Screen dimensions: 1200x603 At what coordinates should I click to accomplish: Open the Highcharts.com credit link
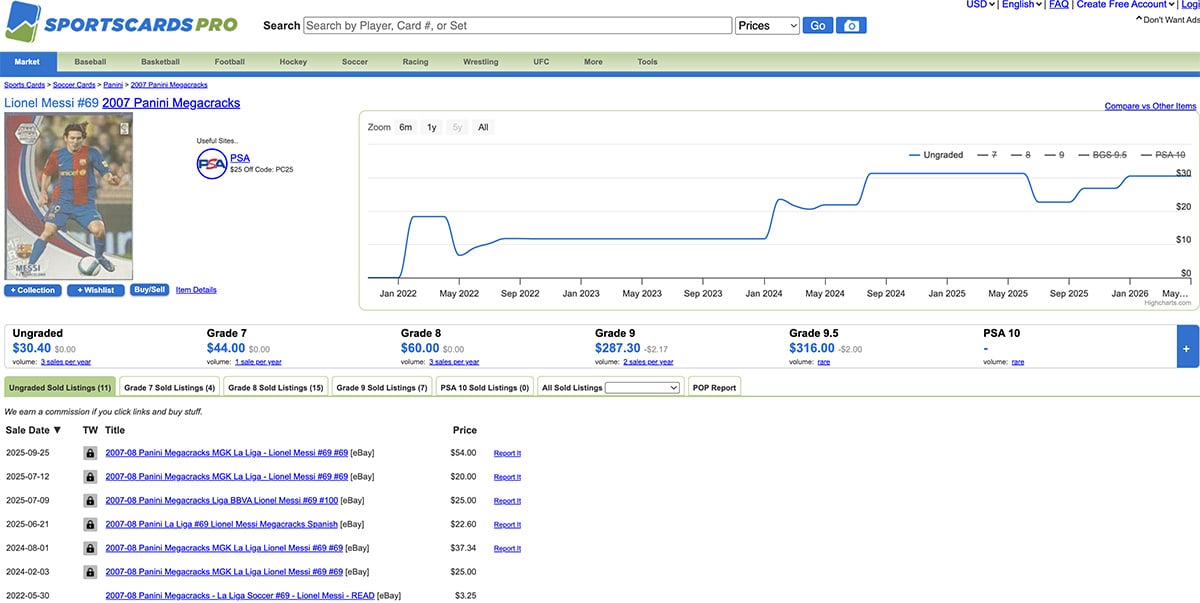coord(1168,302)
